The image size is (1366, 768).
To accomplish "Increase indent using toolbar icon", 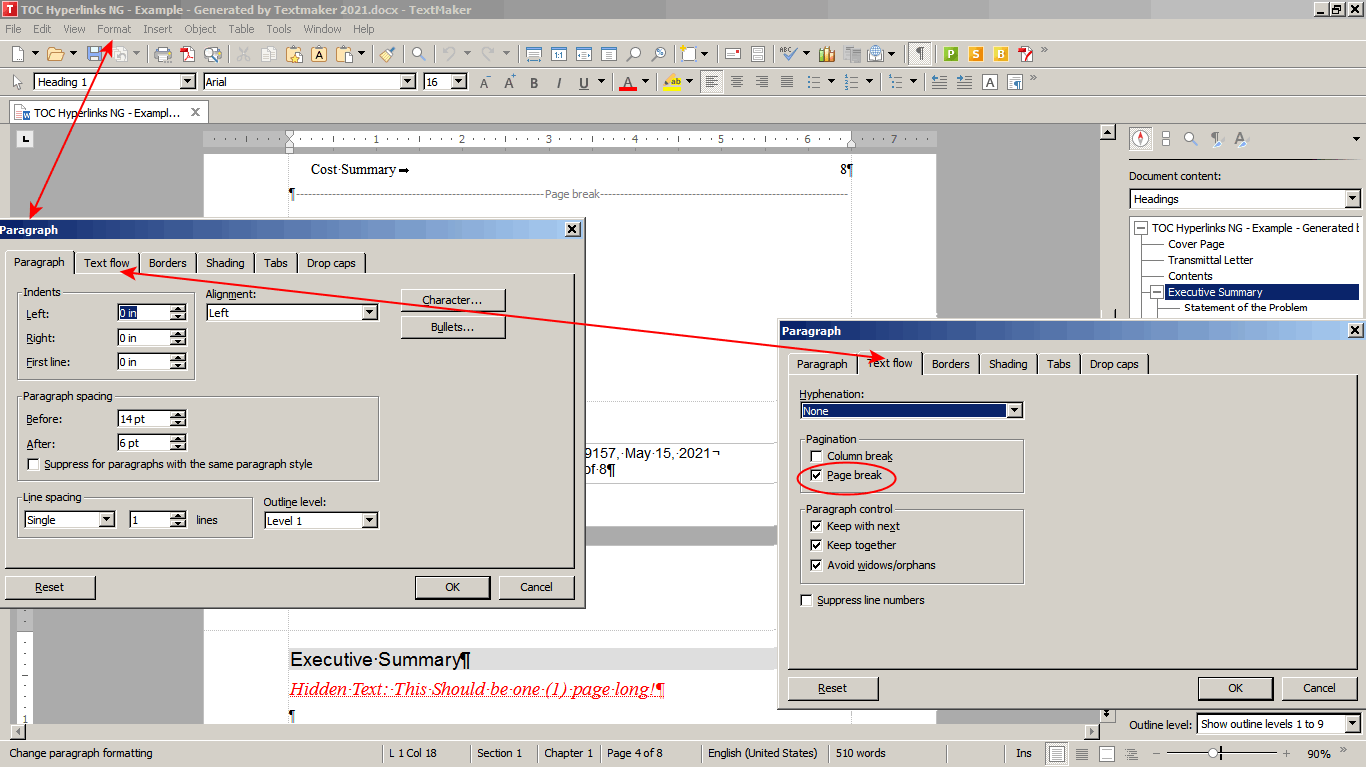I will point(964,82).
